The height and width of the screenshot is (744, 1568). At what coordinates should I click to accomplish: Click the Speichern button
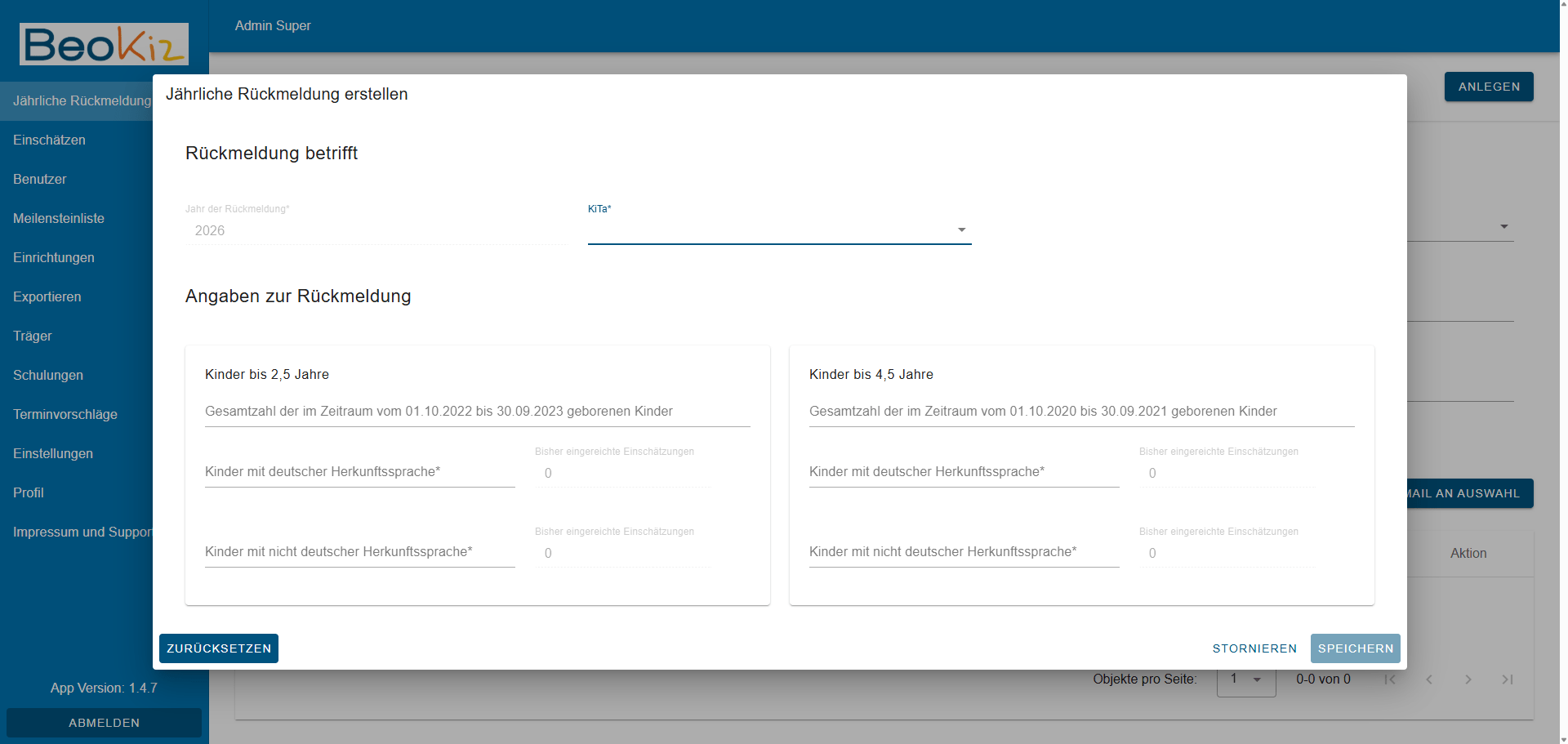click(1356, 648)
